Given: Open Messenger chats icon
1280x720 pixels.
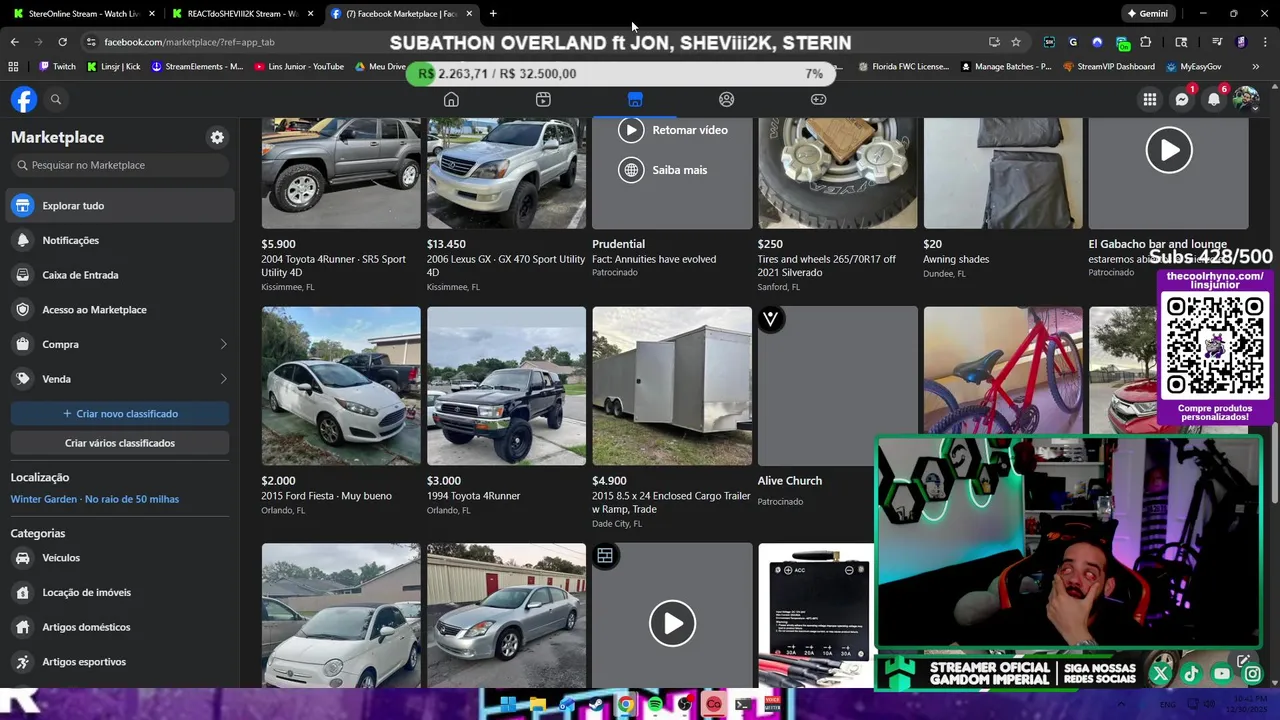Looking at the screenshot, I should point(1182,99).
